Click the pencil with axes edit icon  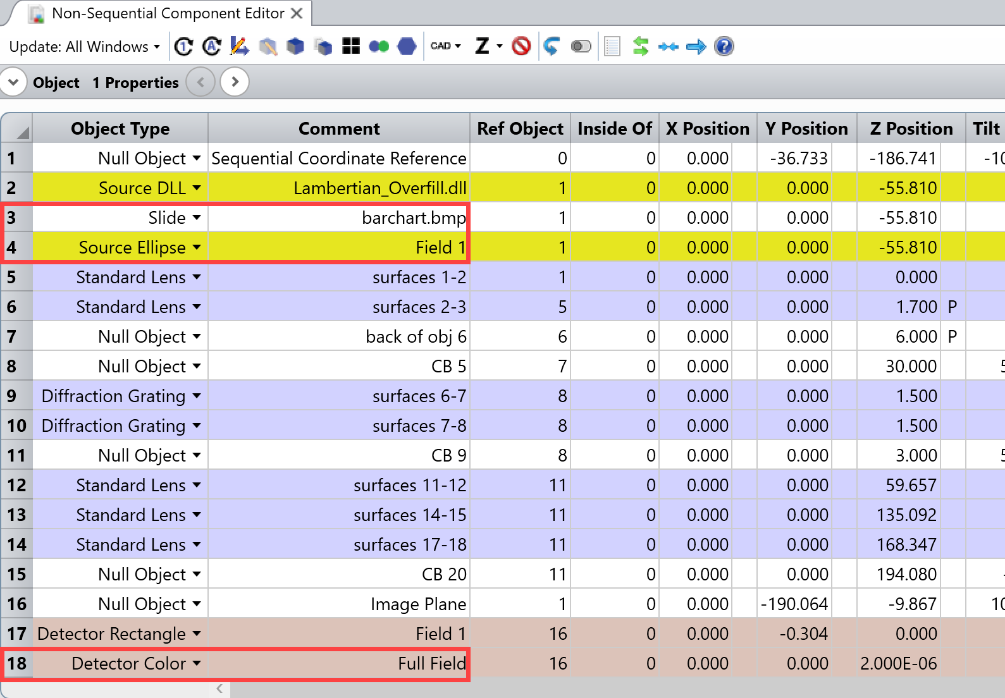click(240, 46)
